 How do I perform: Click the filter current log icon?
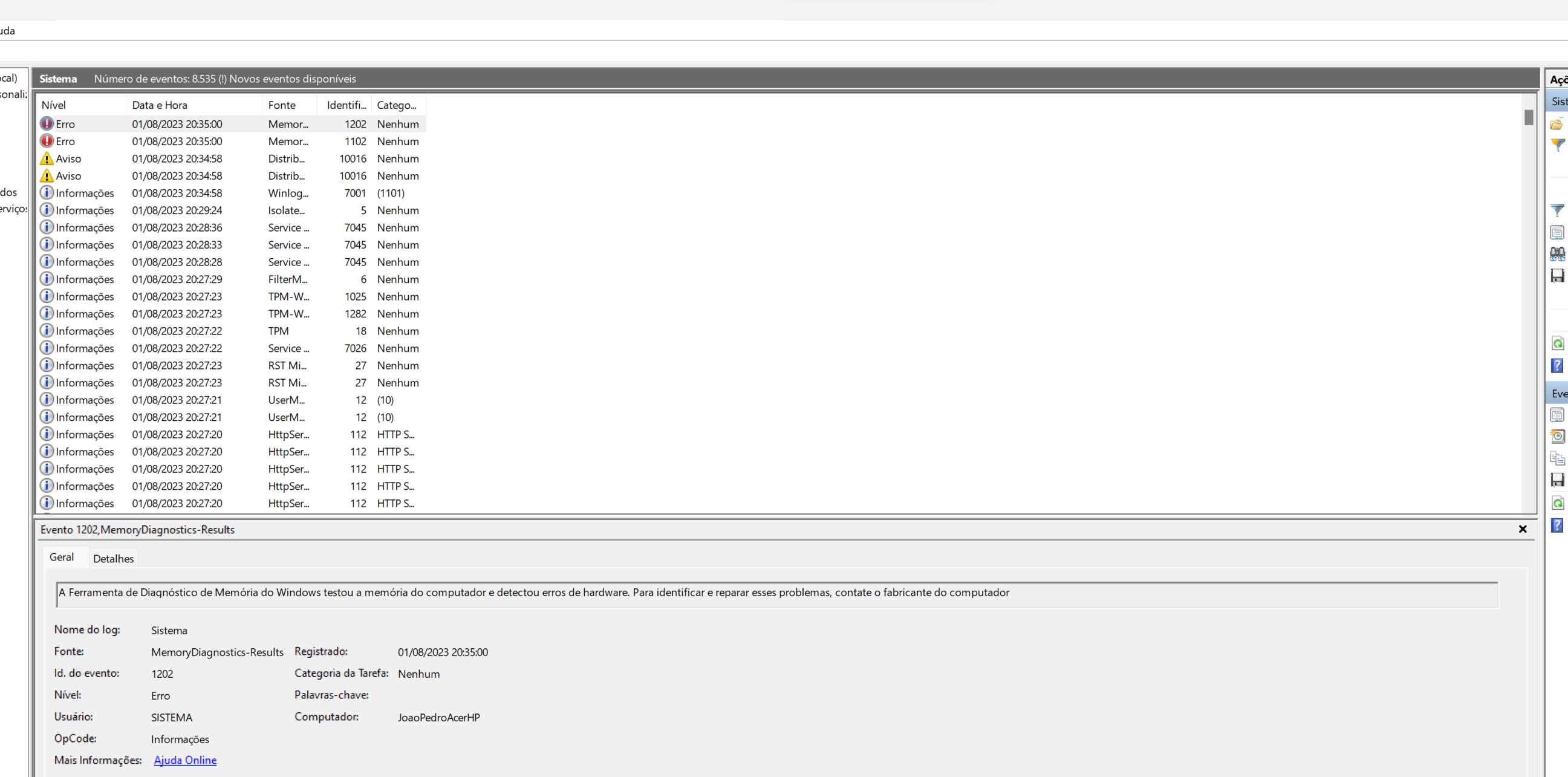(1557, 210)
